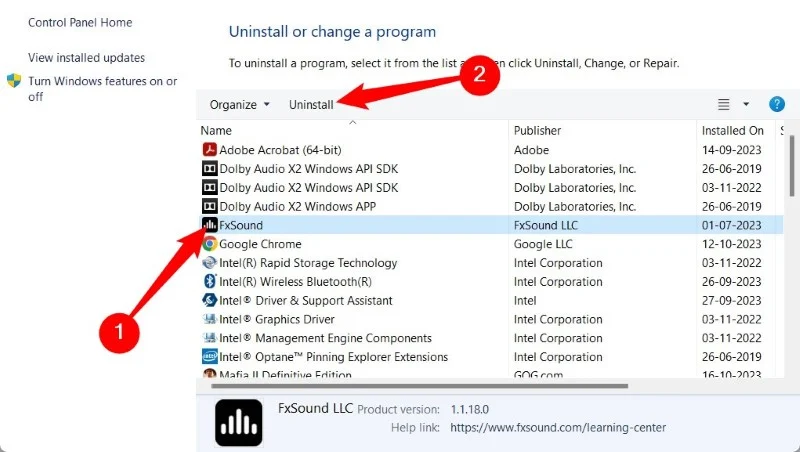Click Intel Optane Pinning Explorer Extensions icon
Viewport: 800px width, 452px height.
click(210, 357)
